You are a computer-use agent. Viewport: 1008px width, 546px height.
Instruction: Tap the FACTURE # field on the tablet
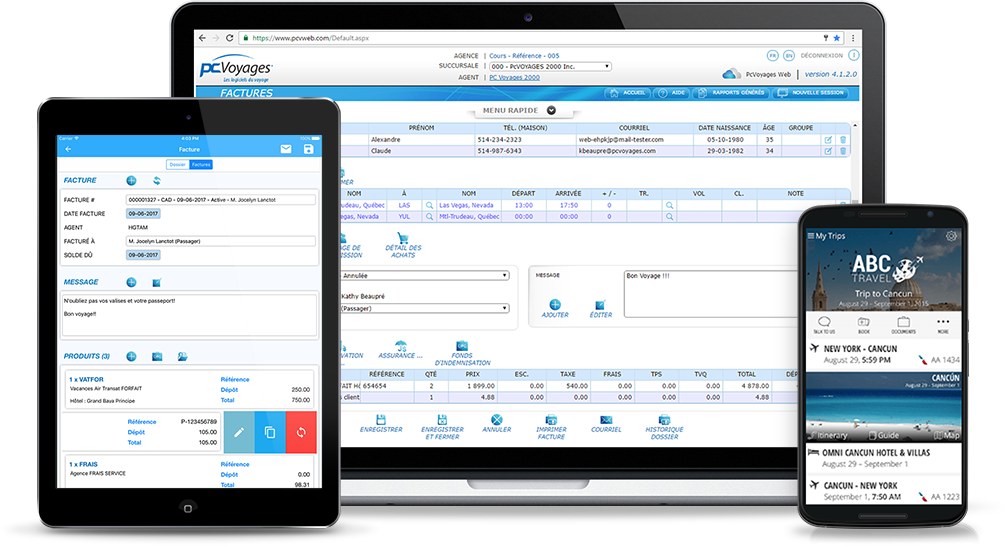(x=220, y=200)
